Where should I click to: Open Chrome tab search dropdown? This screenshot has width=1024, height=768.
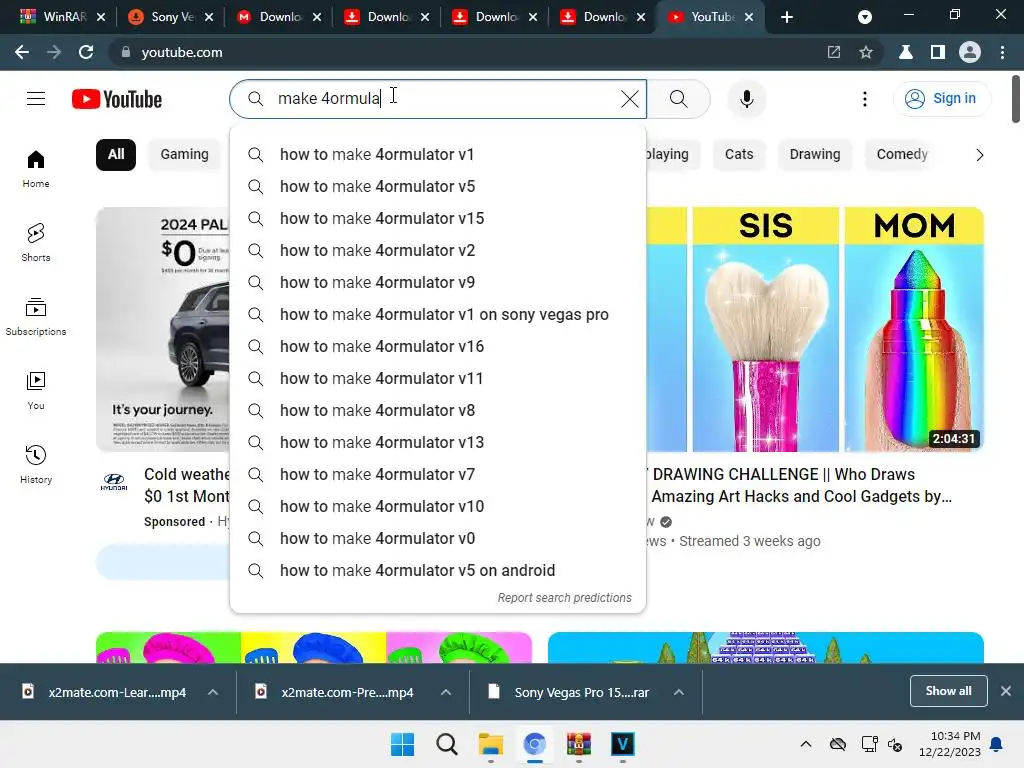point(865,17)
